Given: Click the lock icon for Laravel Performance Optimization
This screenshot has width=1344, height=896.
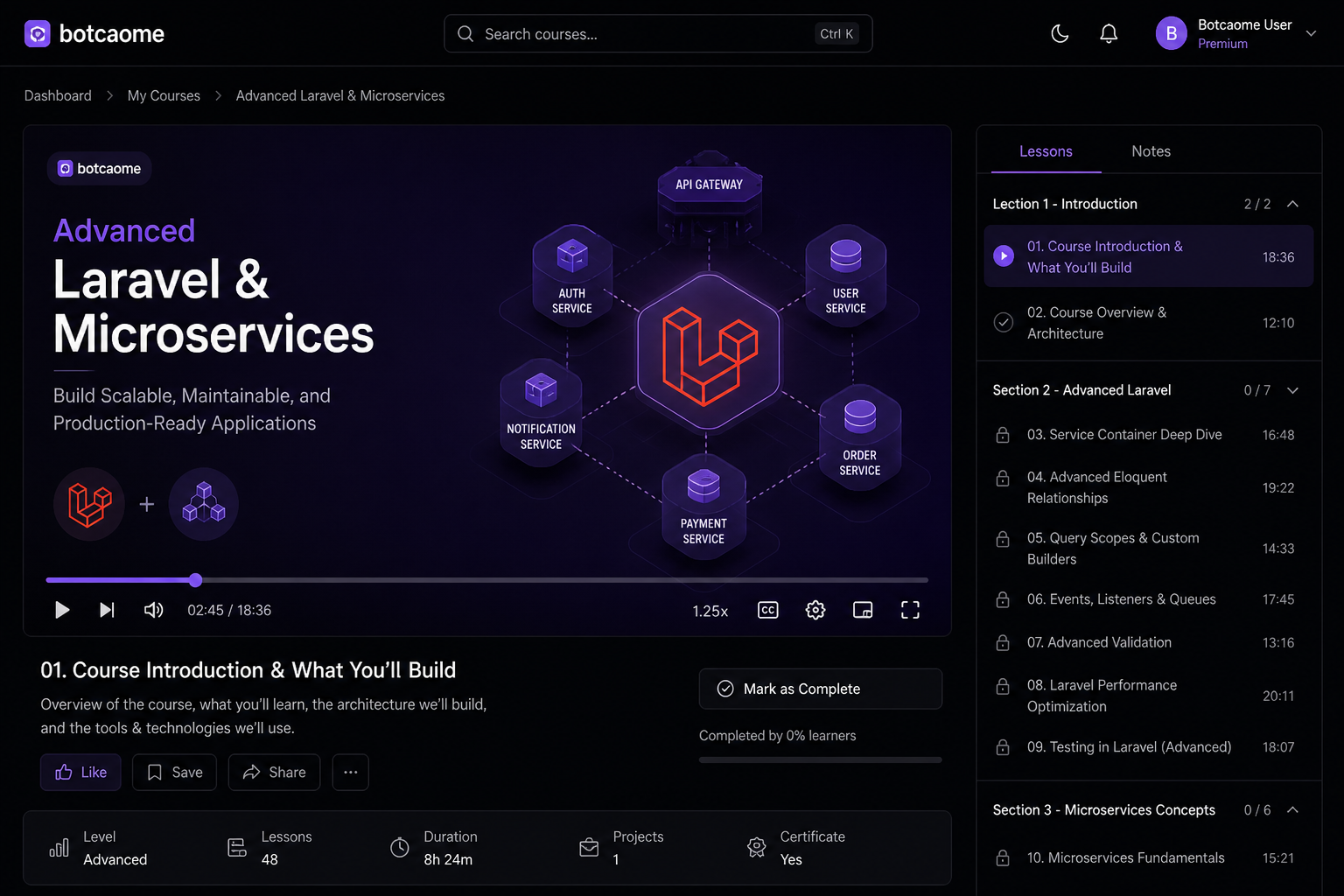Looking at the screenshot, I should (1003, 687).
